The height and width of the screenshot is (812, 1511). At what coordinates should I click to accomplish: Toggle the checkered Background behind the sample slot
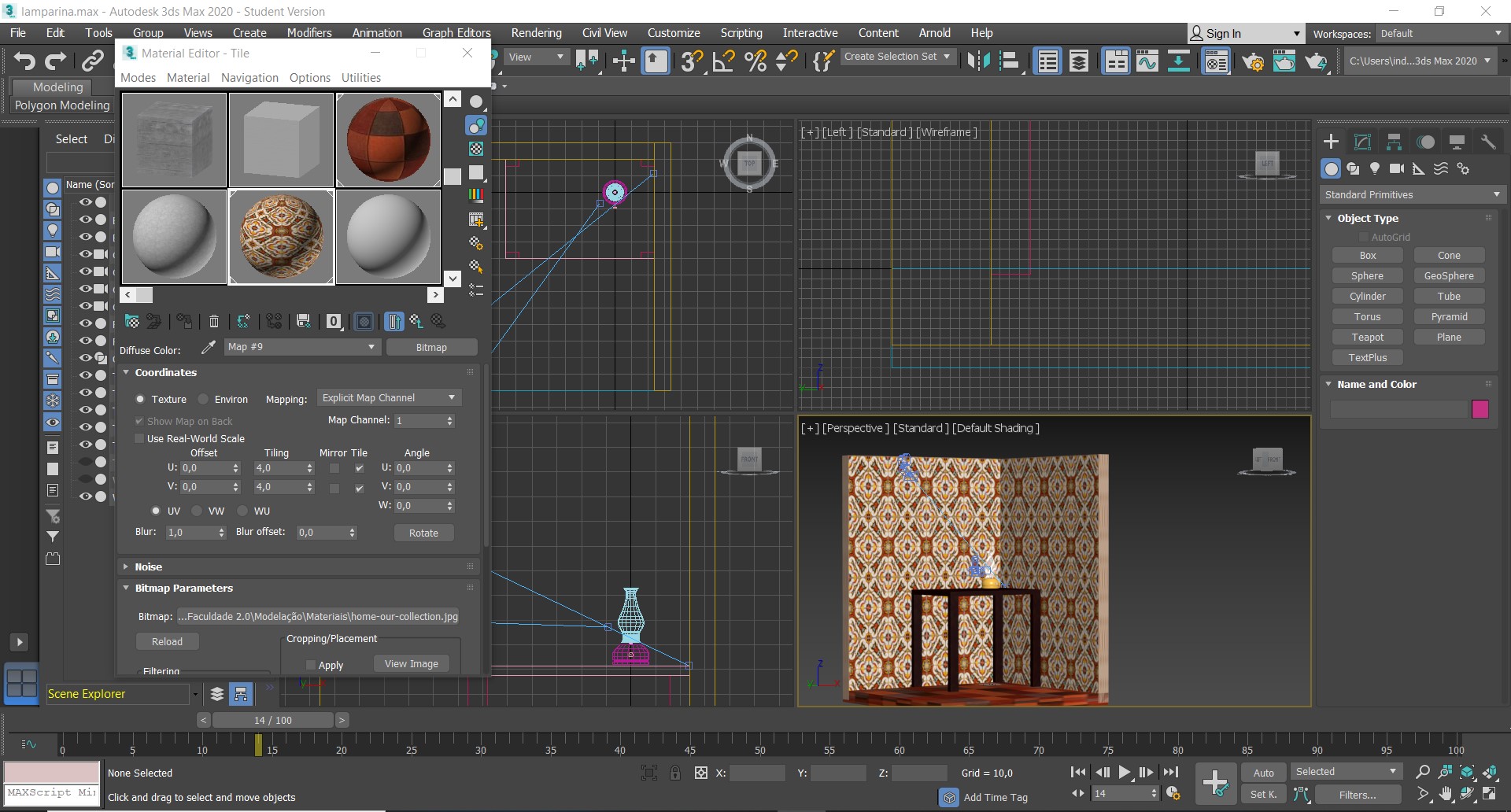pos(475,149)
